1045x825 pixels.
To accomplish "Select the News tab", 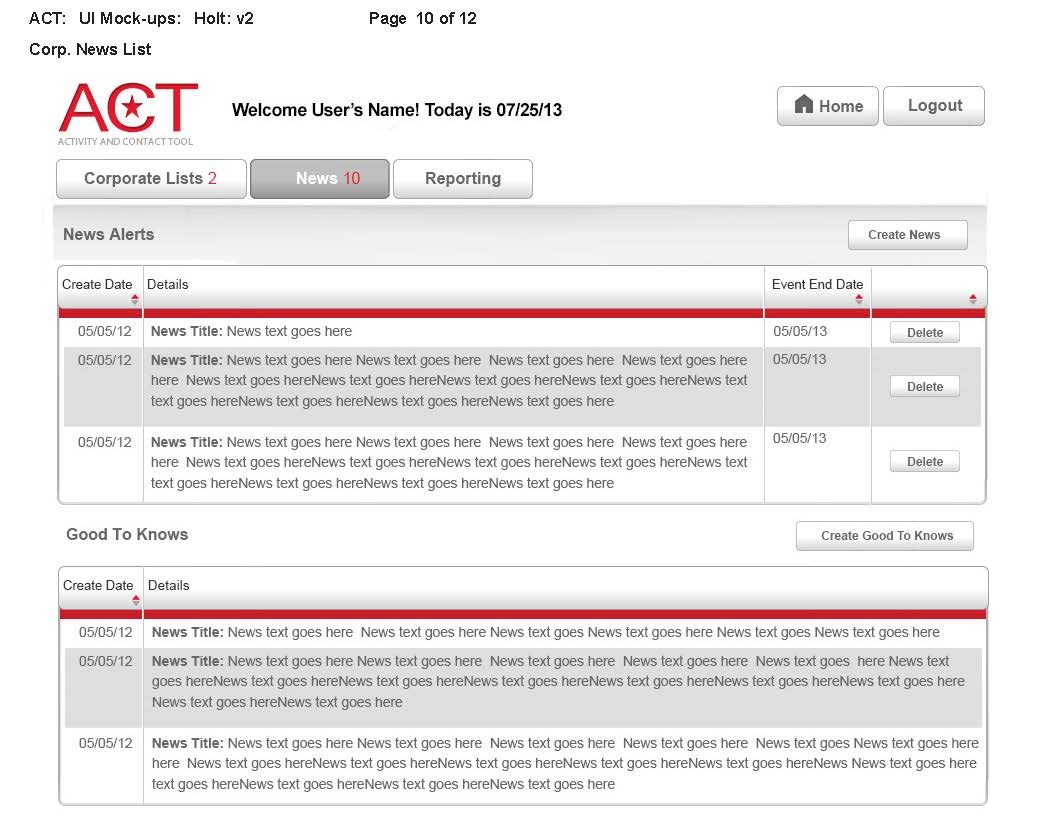I will 320,179.
